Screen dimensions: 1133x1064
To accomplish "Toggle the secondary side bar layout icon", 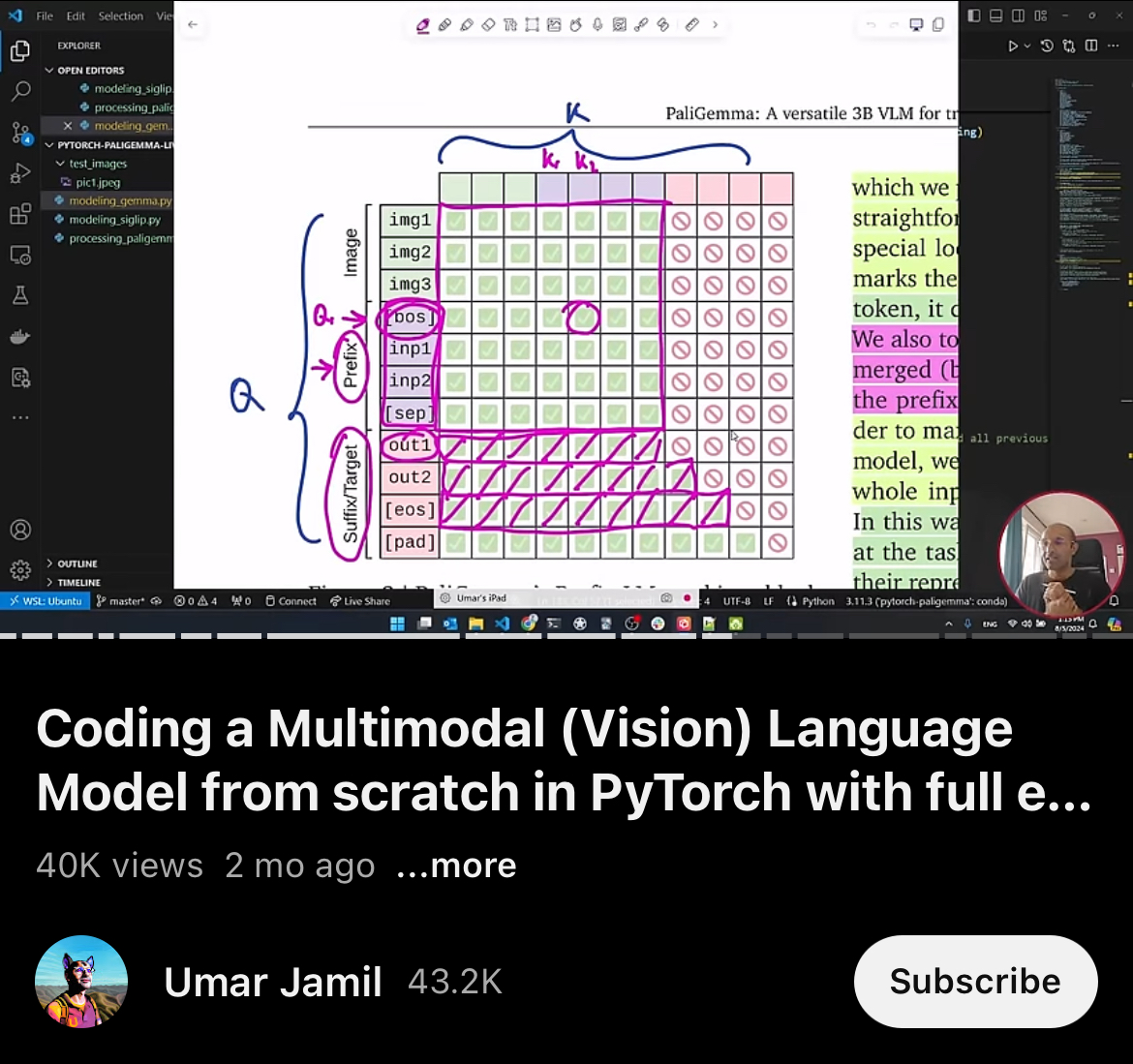I will pos(1018,15).
